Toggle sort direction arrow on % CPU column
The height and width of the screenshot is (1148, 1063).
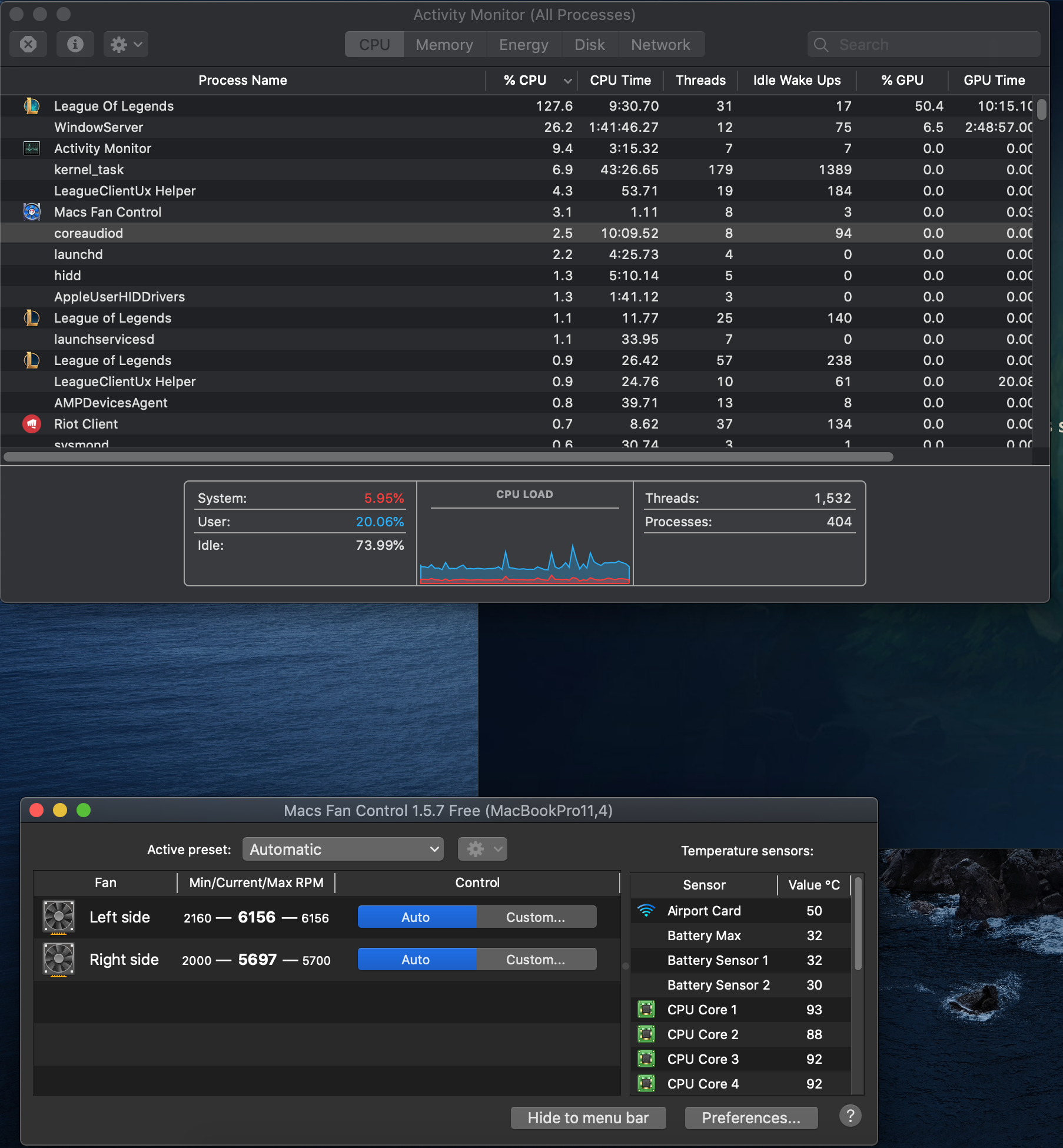coord(567,81)
